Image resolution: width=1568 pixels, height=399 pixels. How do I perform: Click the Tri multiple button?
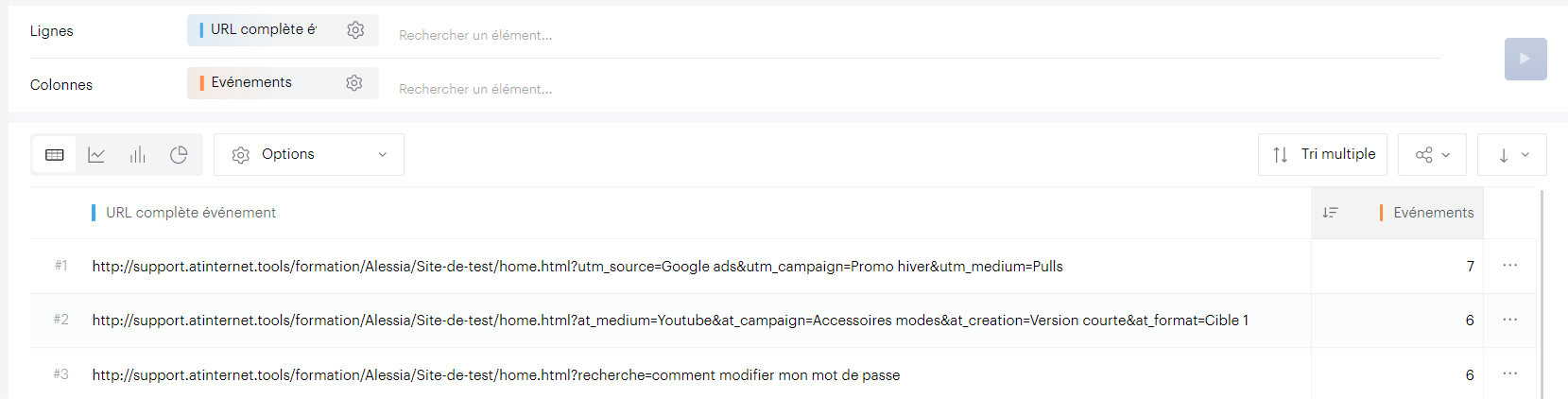pyautogui.click(x=1322, y=155)
